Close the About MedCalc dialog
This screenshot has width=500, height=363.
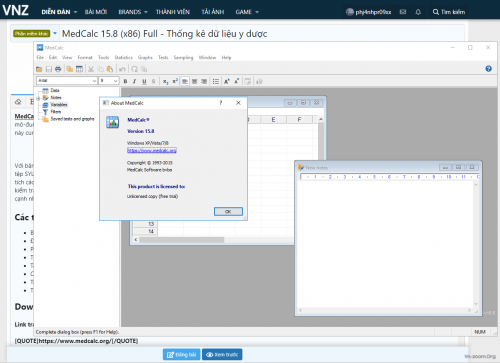coord(238,103)
